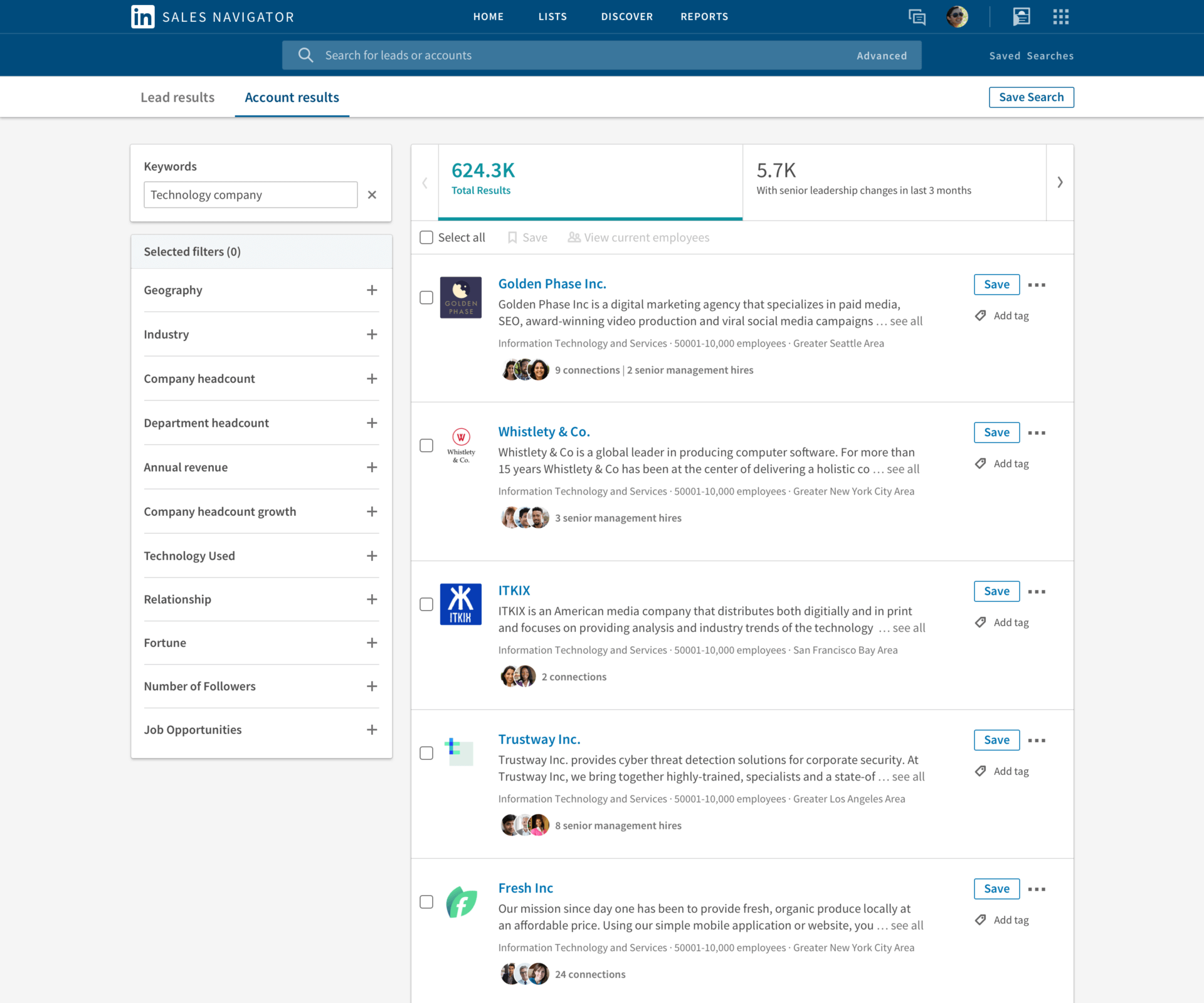
Task: Click the keyword search input field
Action: (250, 195)
